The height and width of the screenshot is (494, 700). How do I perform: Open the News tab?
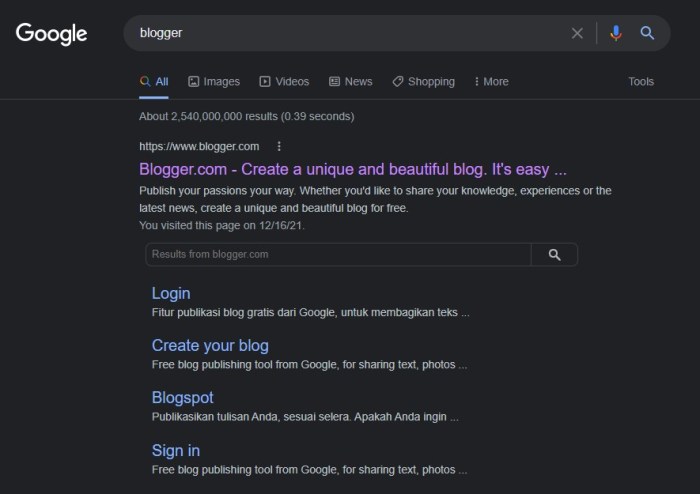(x=350, y=82)
